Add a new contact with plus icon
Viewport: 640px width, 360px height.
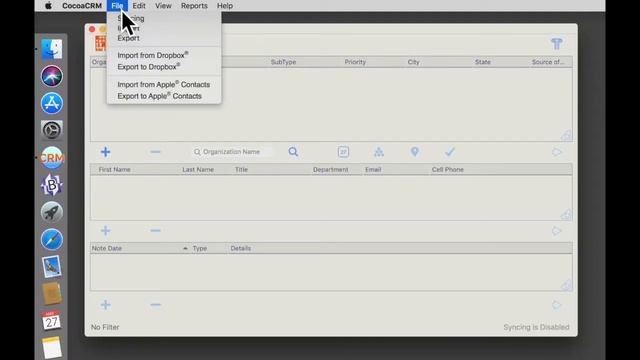pos(105,231)
